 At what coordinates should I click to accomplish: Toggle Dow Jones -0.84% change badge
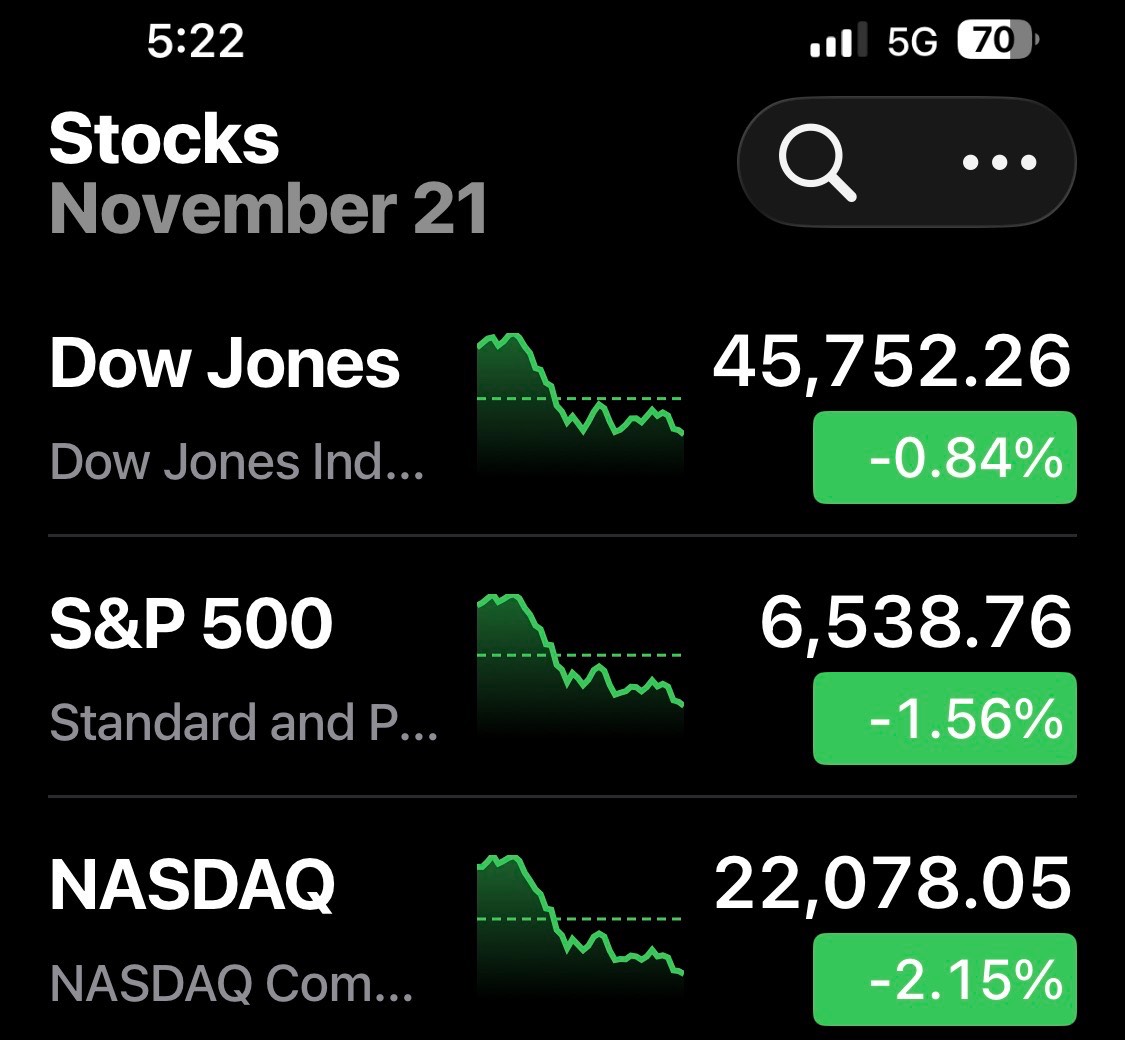click(x=944, y=458)
